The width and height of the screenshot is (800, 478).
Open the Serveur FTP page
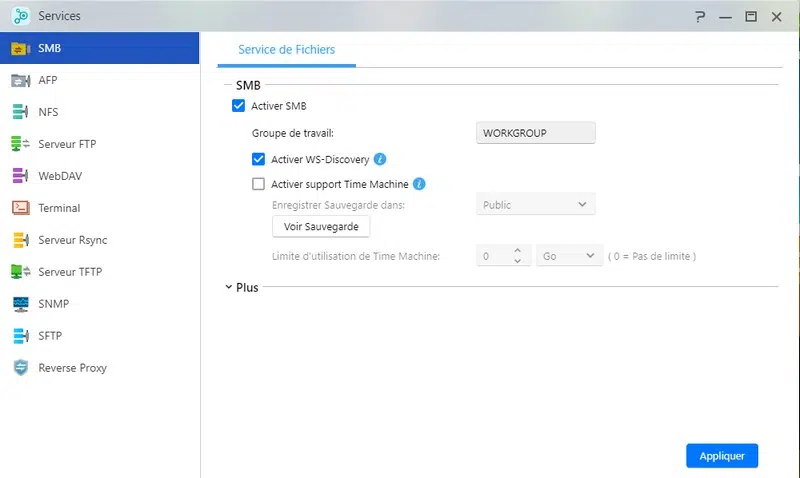click(99, 144)
